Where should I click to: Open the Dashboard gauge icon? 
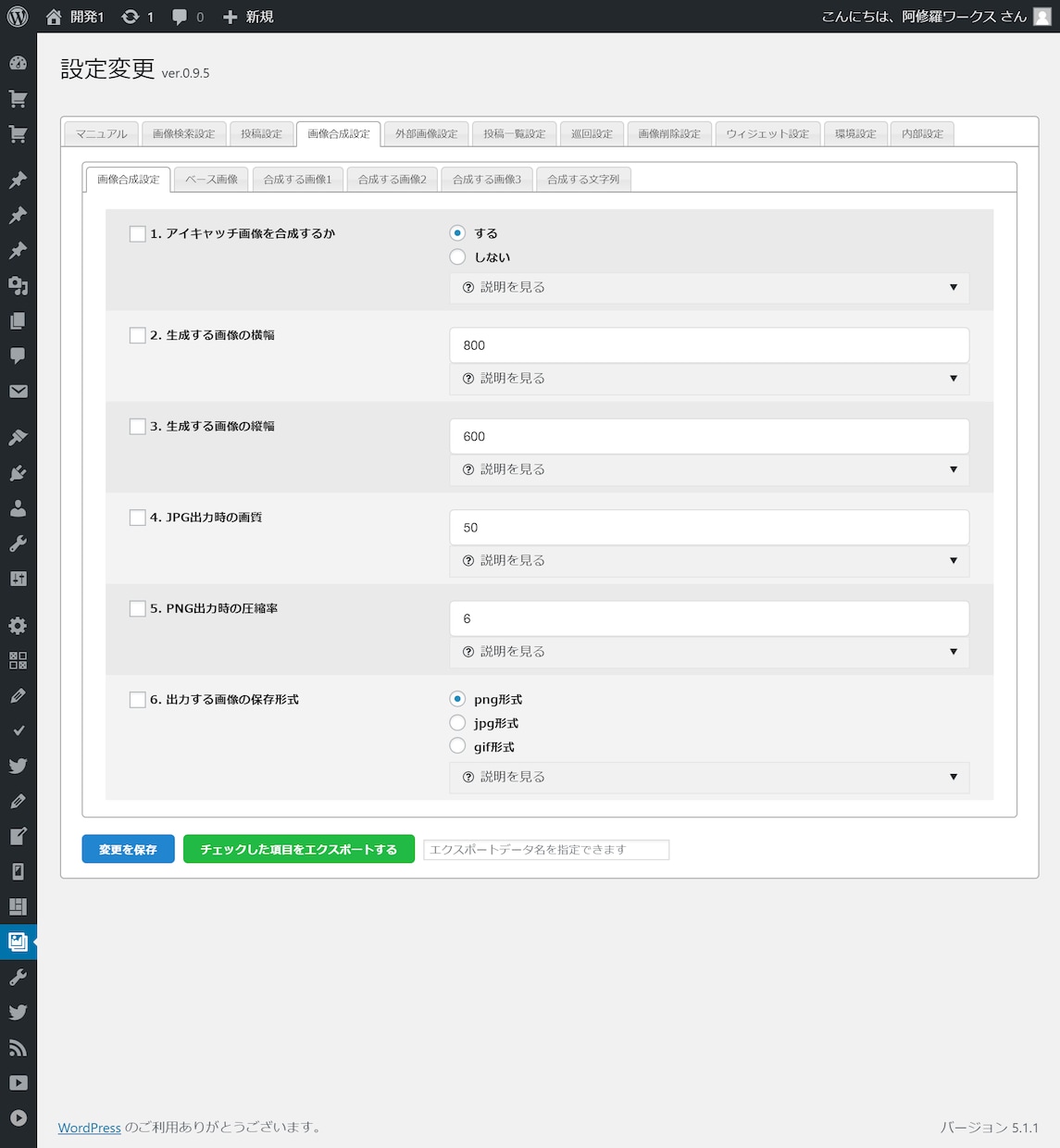pos(18,63)
